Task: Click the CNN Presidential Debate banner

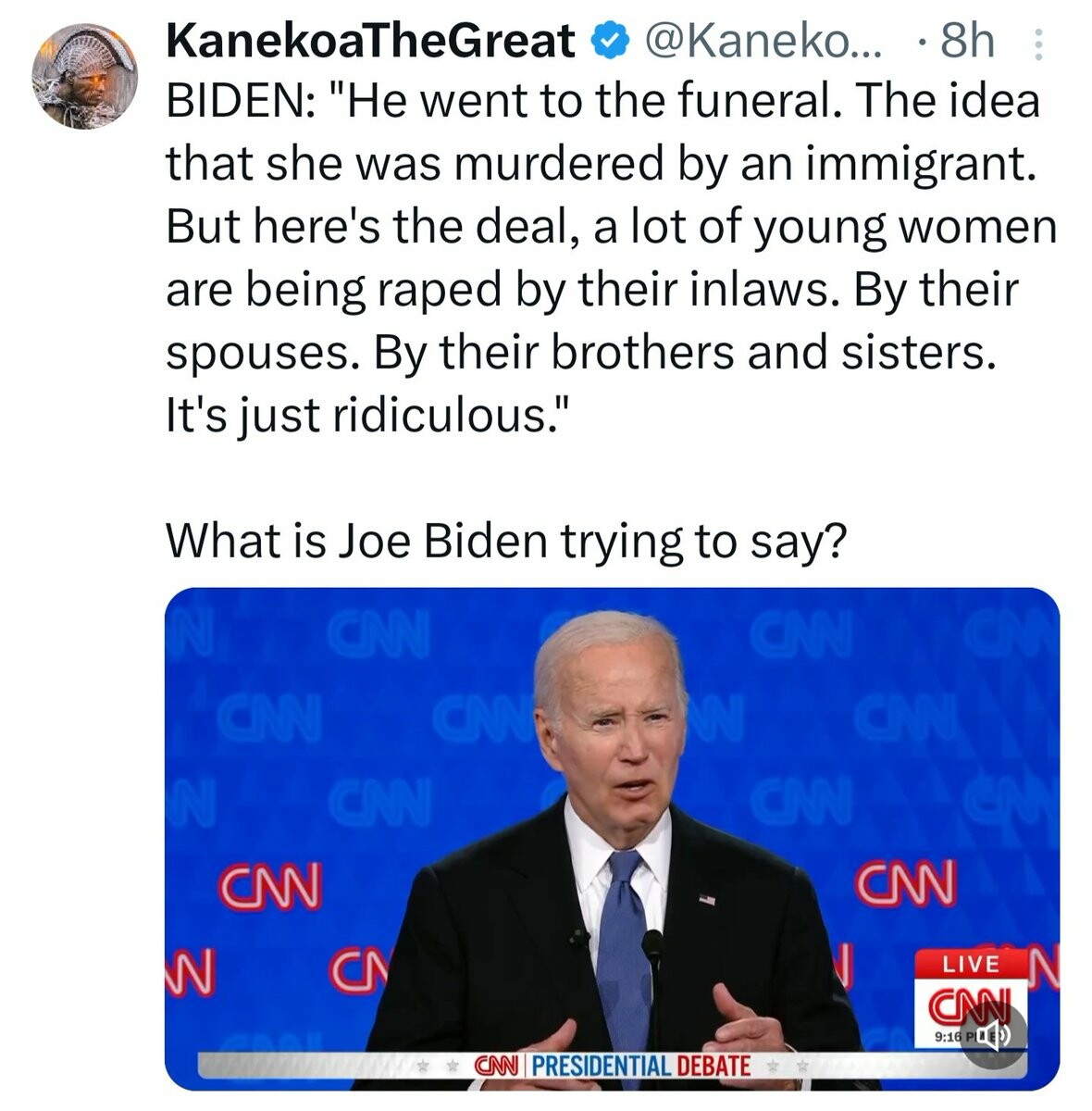Action: 612,1066
